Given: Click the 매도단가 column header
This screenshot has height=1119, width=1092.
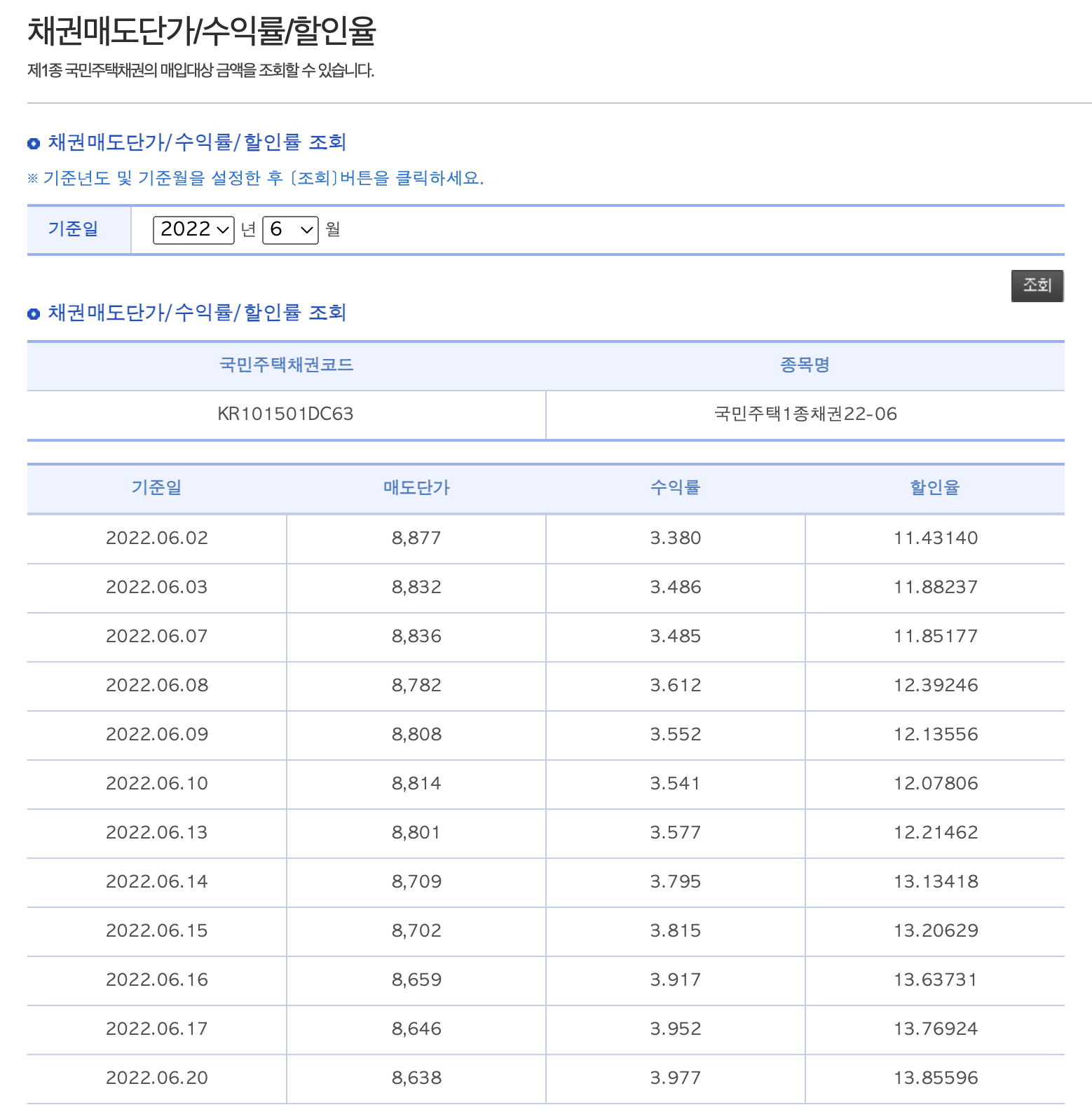Looking at the screenshot, I should point(416,488).
